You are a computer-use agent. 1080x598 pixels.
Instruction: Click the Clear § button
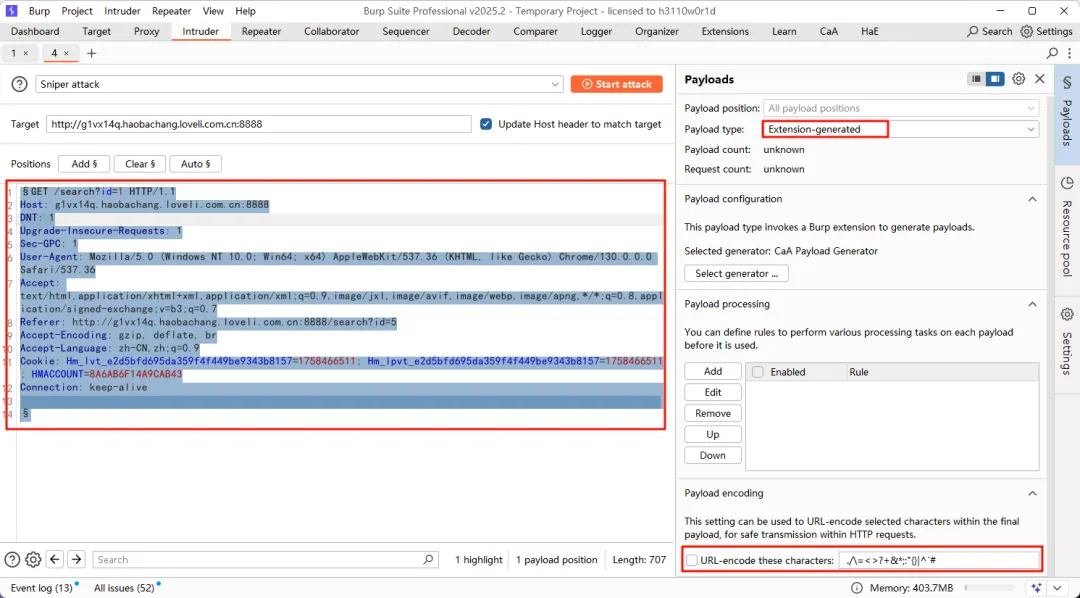[140, 164]
